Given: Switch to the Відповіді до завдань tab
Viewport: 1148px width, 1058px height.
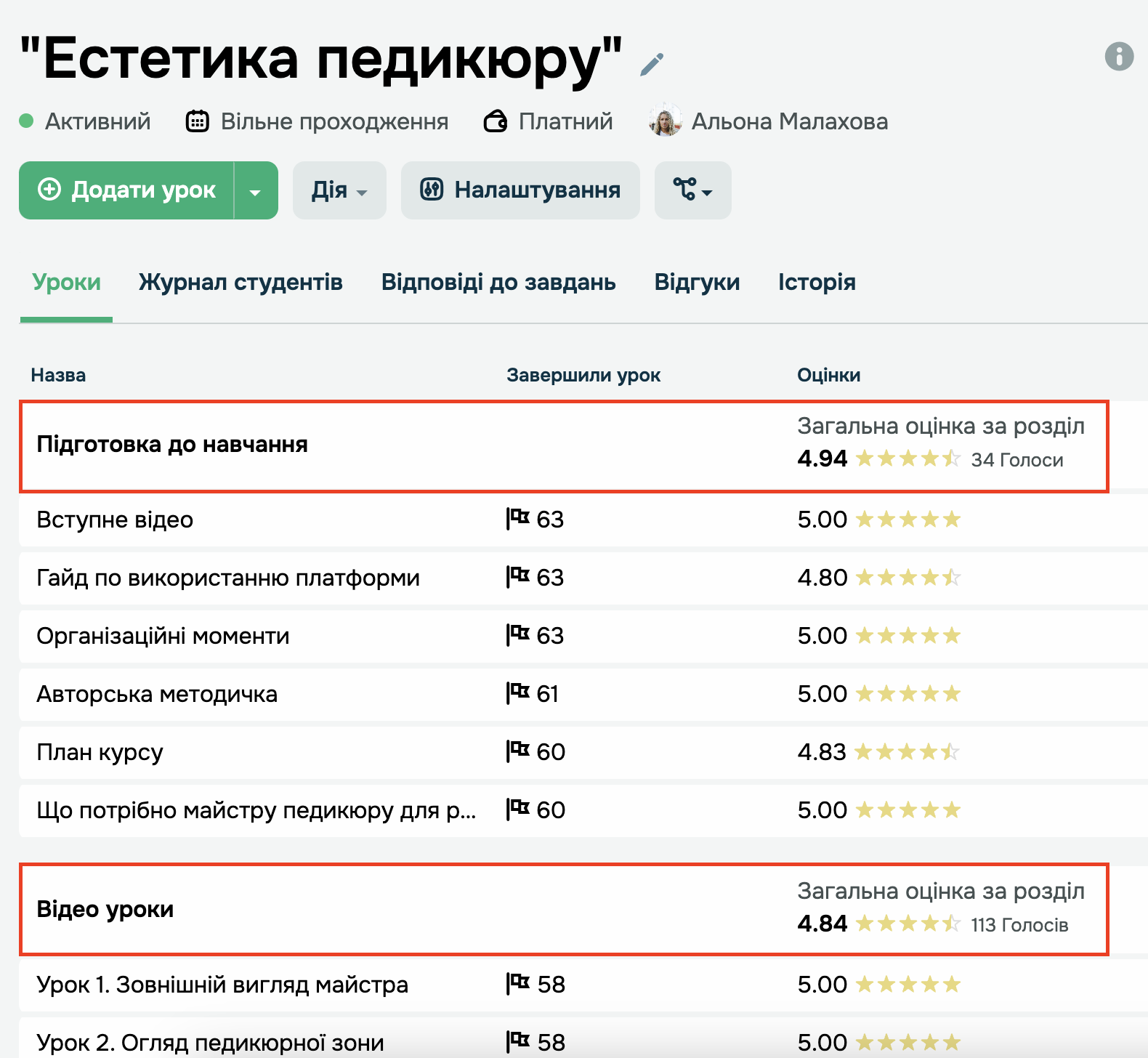Looking at the screenshot, I should coord(498,282).
